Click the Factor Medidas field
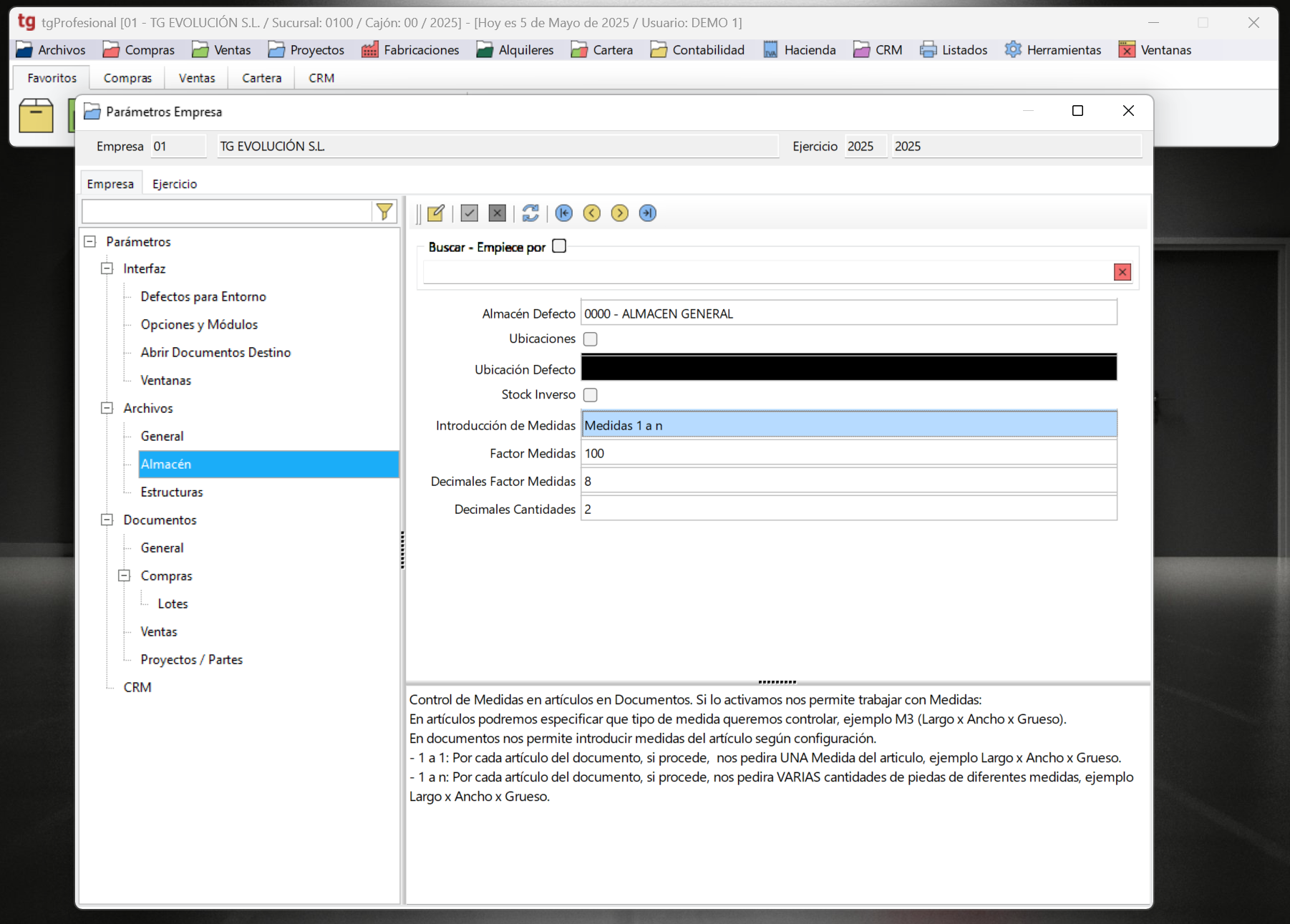 tap(849, 453)
